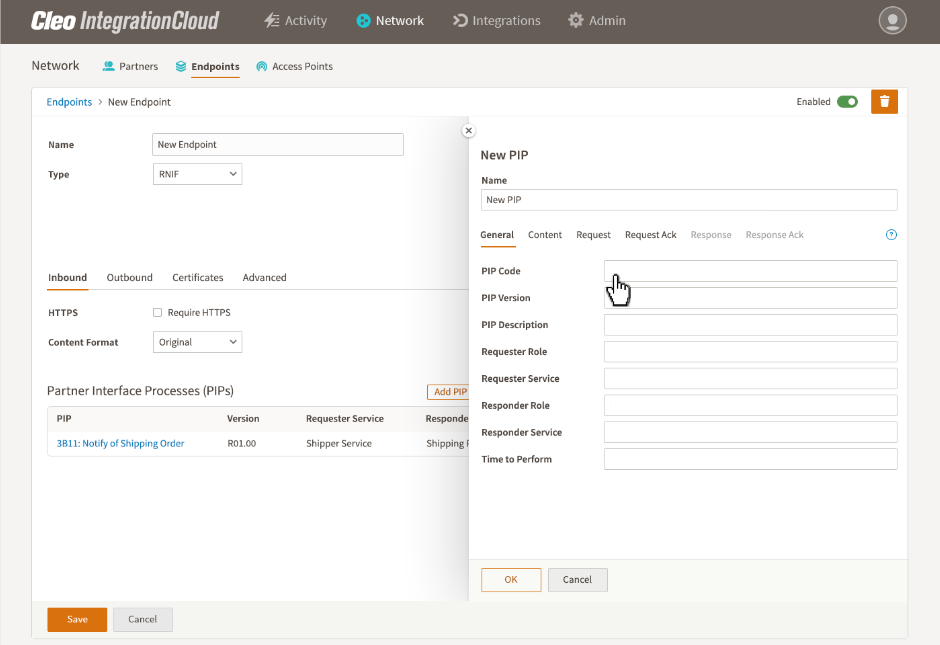Switch to the Request tab
Viewport: 940px width, 645px height.
593,234
